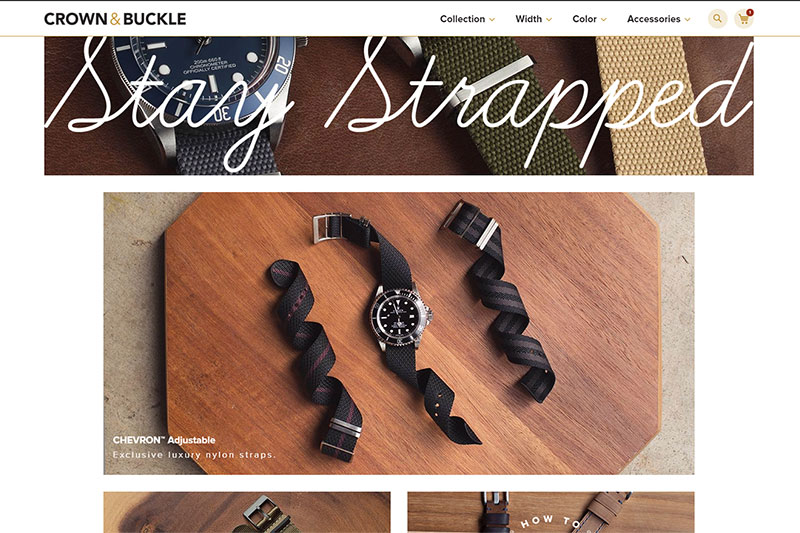800x533 pixels.
Task: Open the Stay Strapped hero banner
Action: (x=398, y=106)
